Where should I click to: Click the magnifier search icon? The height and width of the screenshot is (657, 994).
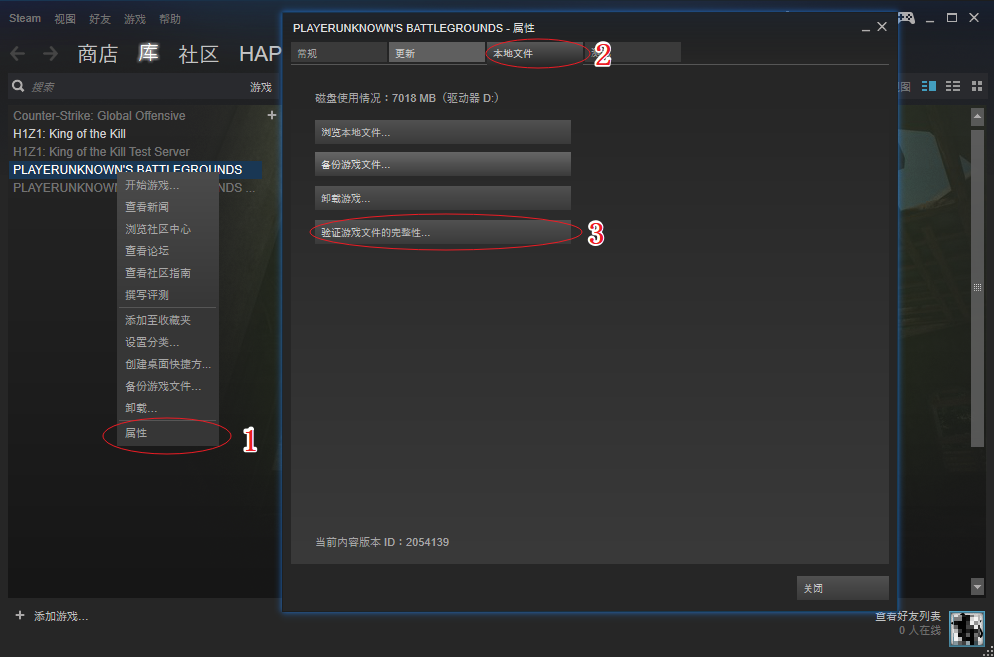18,86
